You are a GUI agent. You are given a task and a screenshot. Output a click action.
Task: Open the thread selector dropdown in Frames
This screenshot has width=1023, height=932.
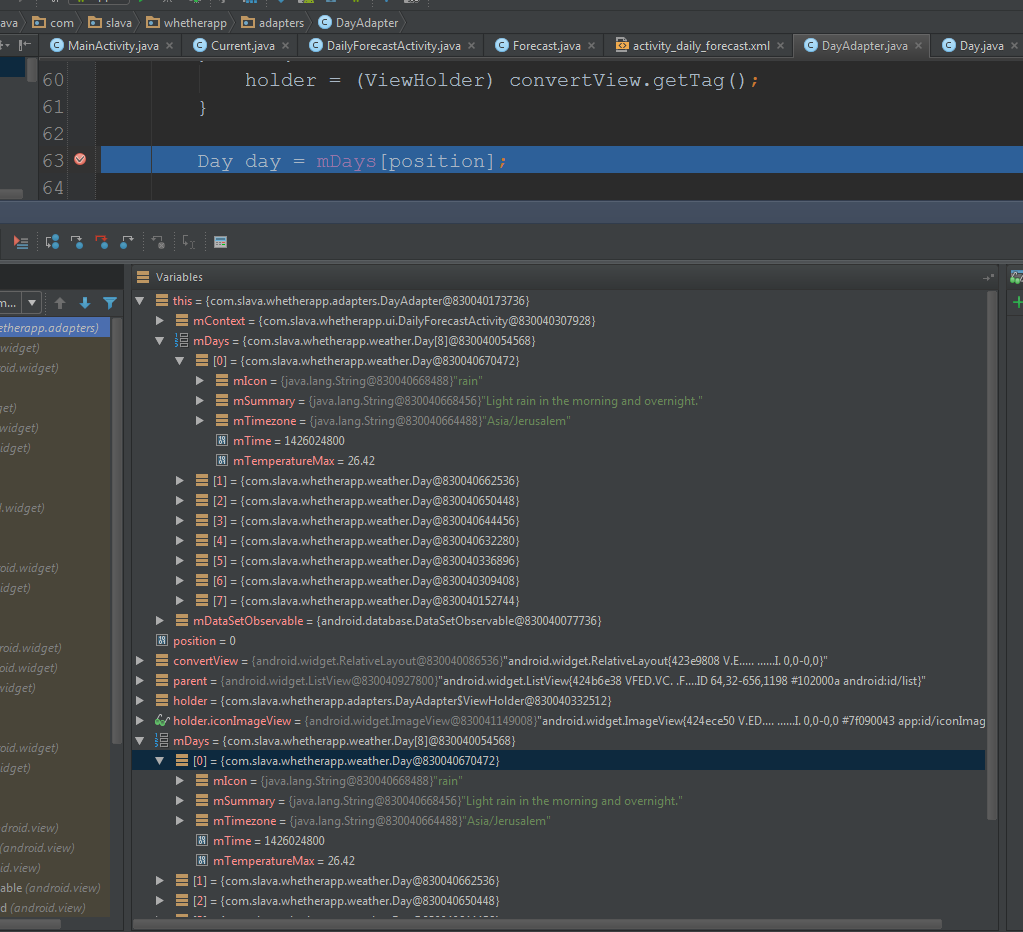click(x=33, y=303)
